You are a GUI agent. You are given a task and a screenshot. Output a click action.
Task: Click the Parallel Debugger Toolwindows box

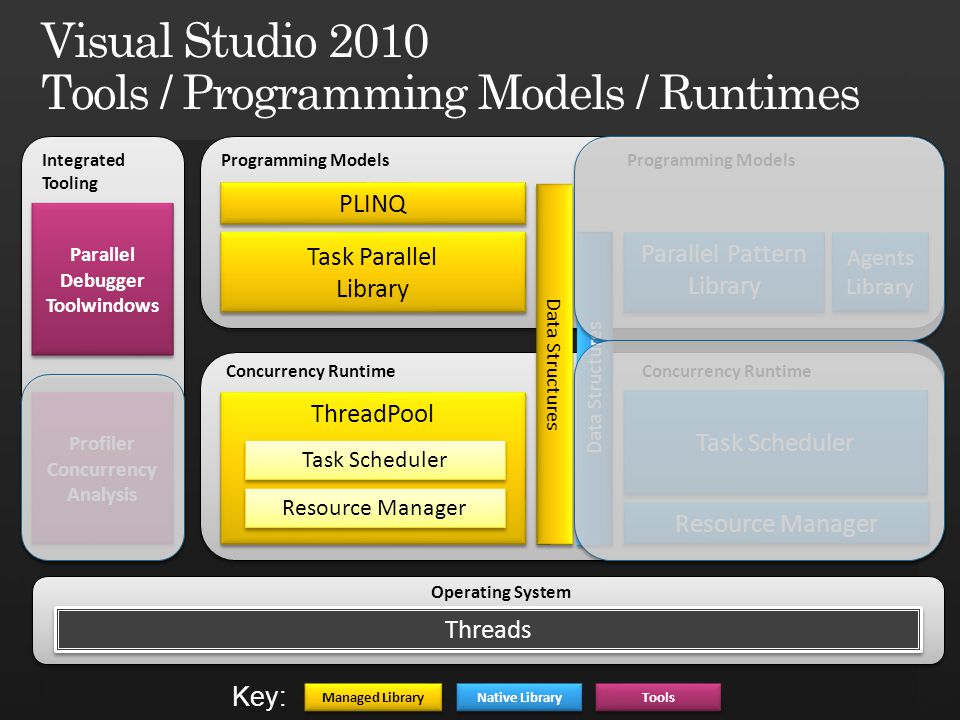pyautogui.click(x=103, y=279)
